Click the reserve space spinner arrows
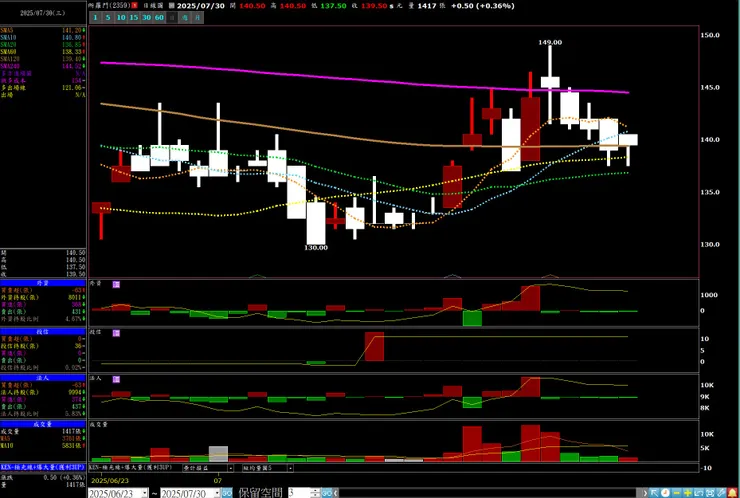 316,493
